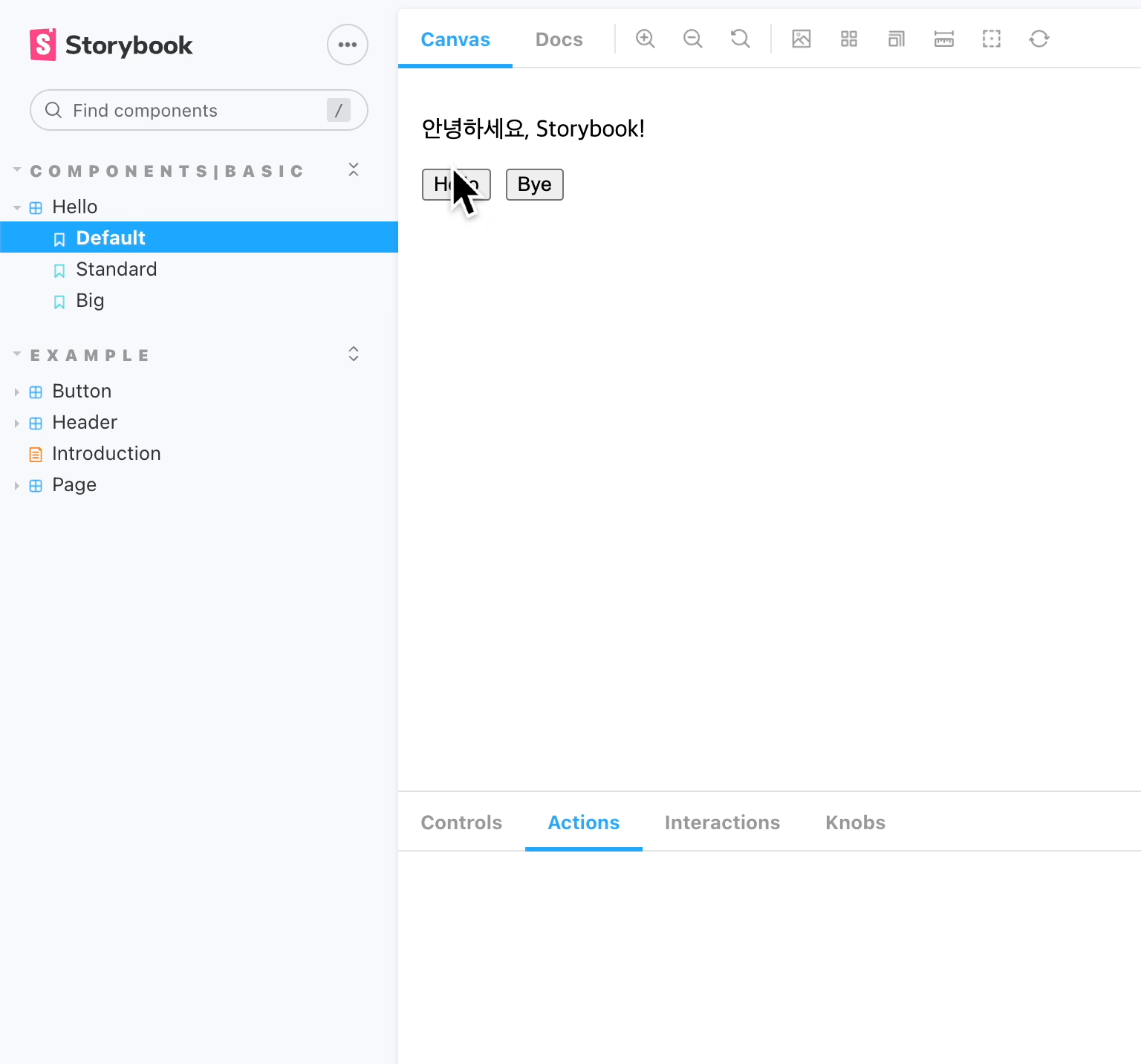Zoom out of the canvas view

point(692,39)
